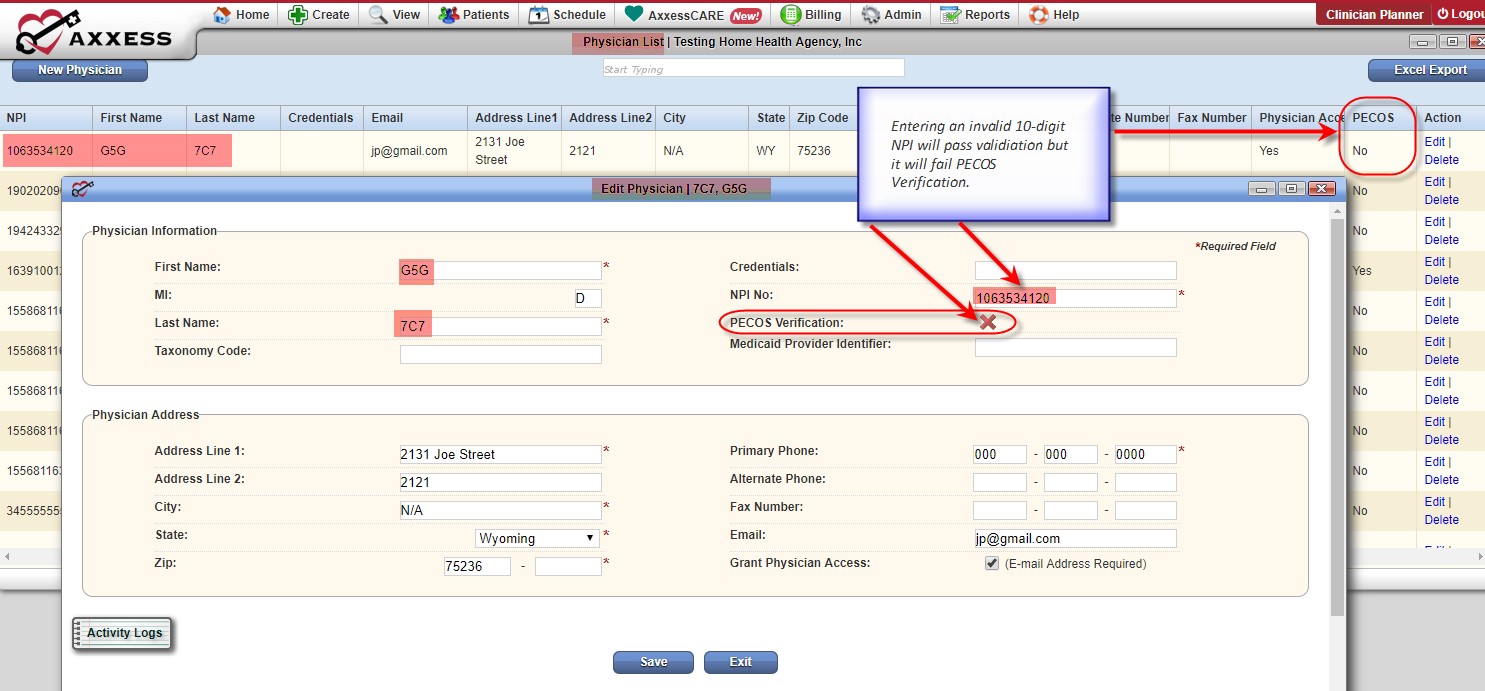
Task: Click the Edit Physician window title icon
Action: [83, 188]
